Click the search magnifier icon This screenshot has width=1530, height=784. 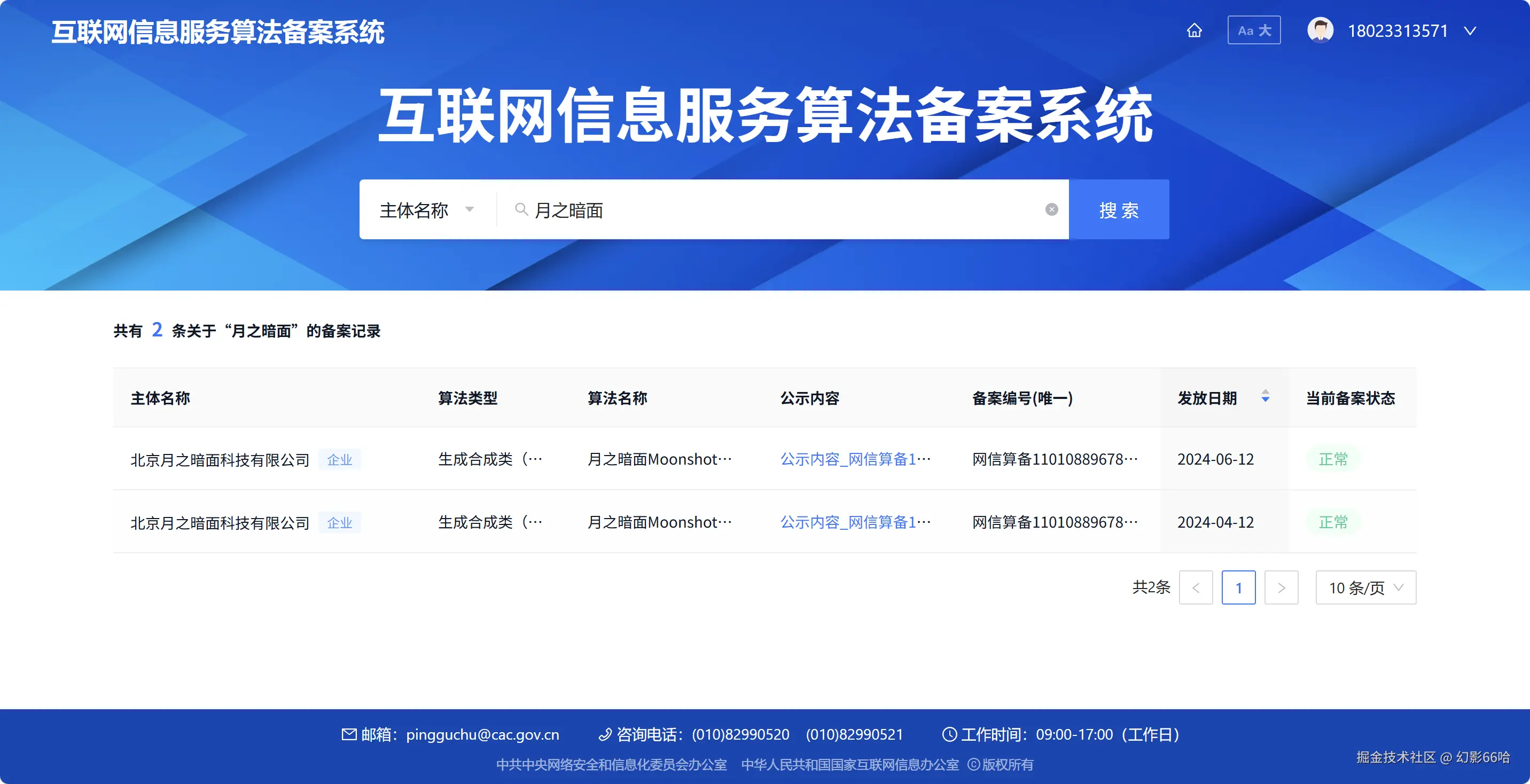click(x=521, y=209)
